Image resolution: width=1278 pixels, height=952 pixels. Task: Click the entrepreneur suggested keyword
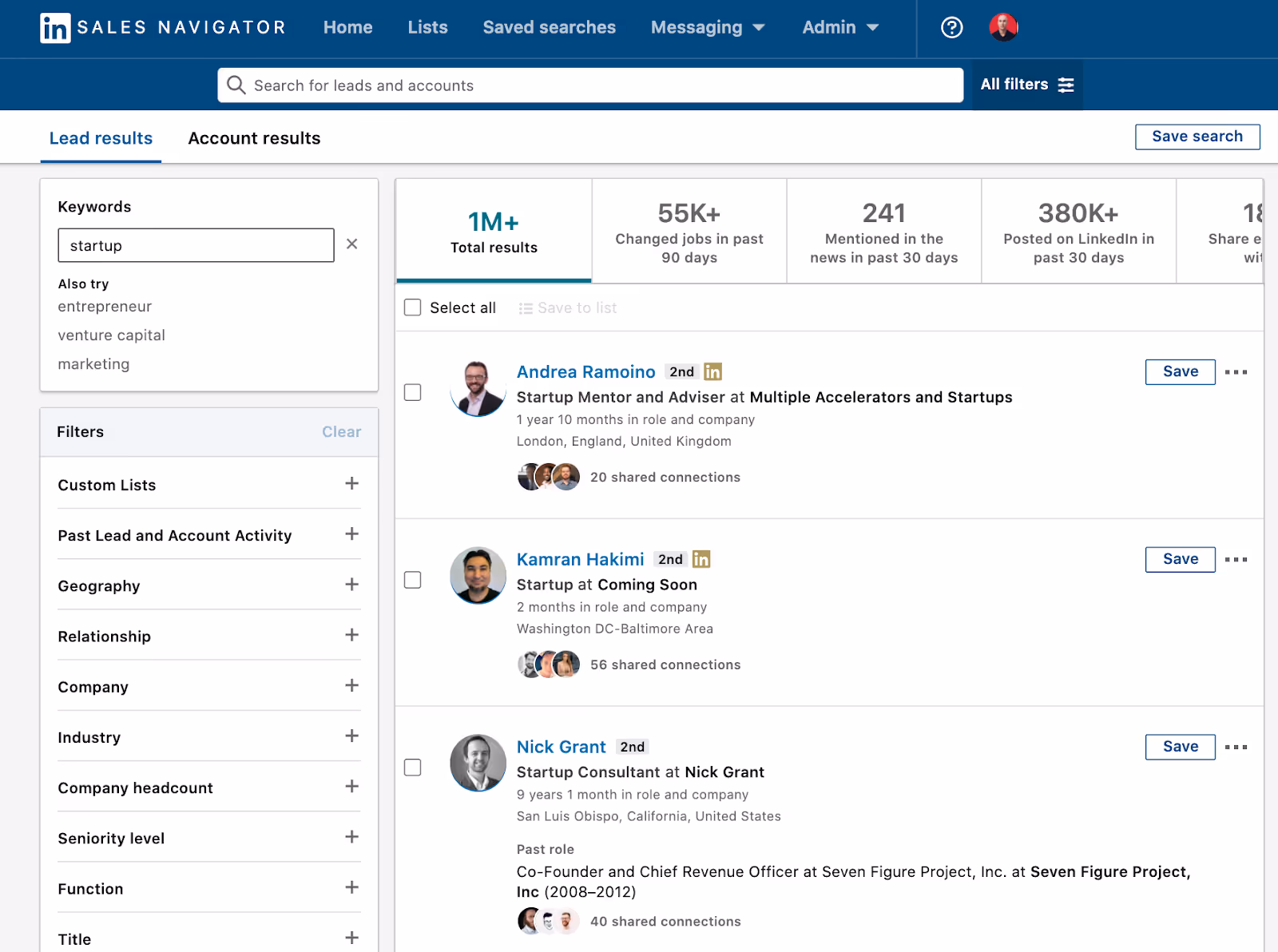105,306
